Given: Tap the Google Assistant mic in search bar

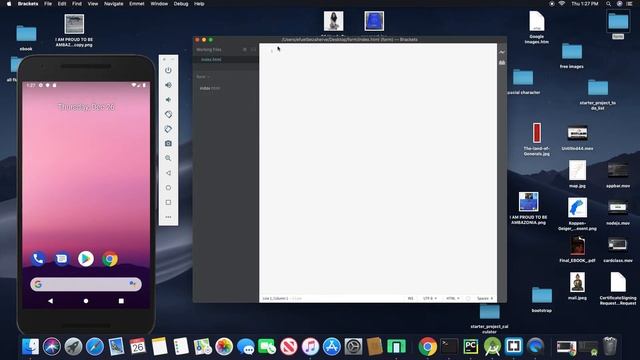Looking at the screenshot, I should [132, 284].
